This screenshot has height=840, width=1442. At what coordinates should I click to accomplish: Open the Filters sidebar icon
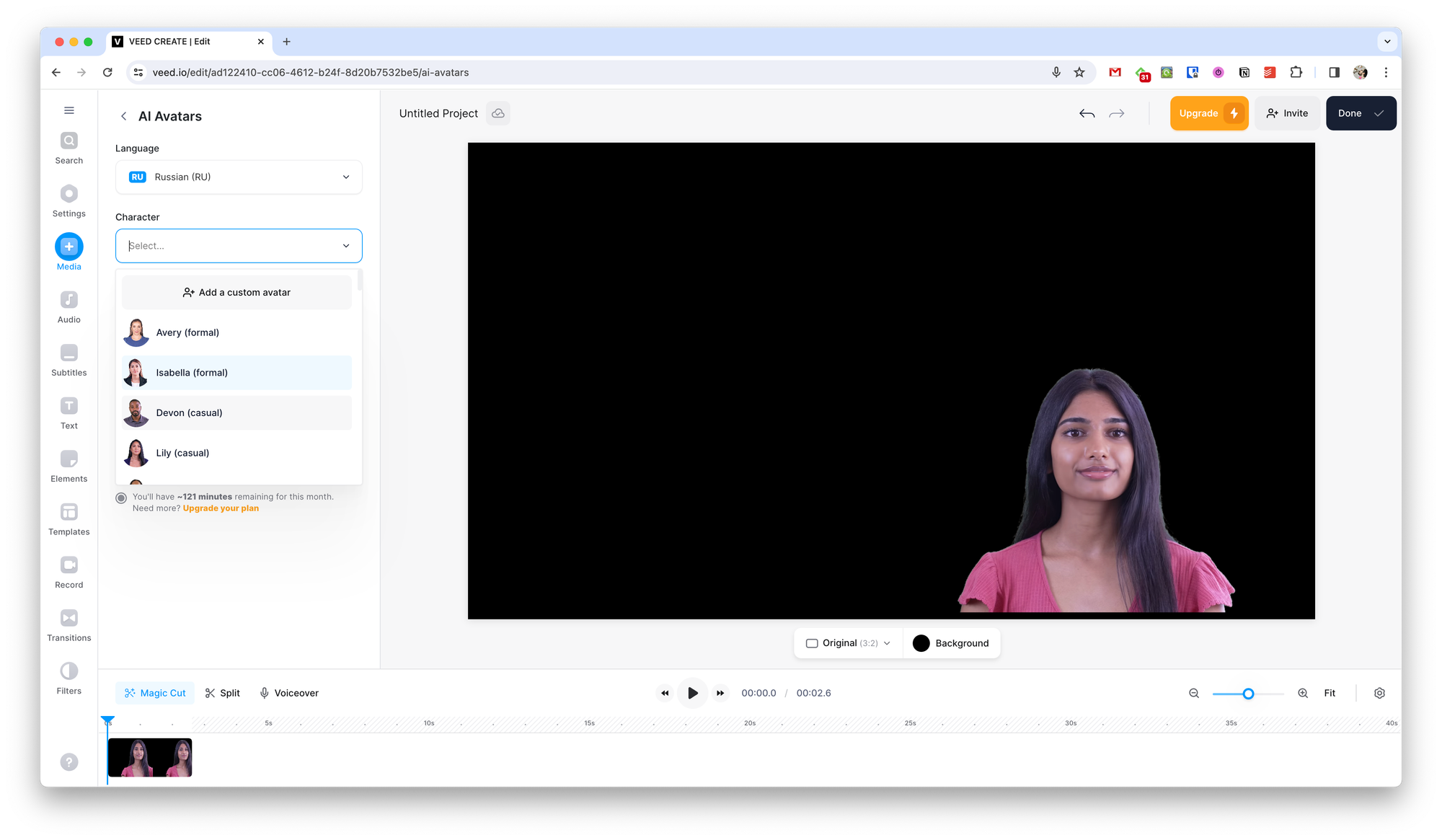(x=68, y=671)
